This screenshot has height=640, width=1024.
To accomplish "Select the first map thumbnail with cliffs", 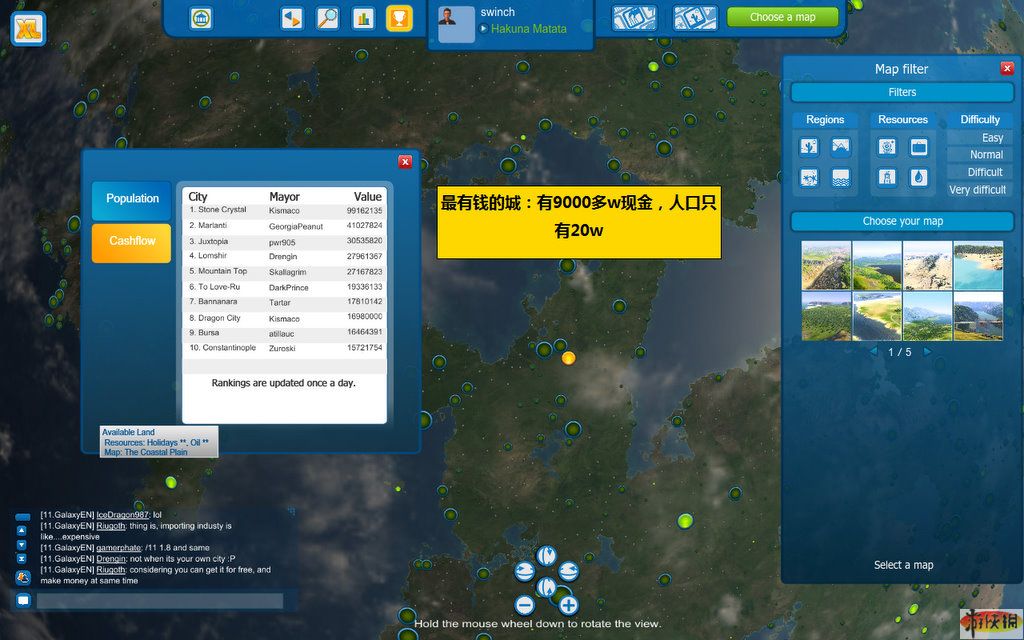I will coord(826,265).
